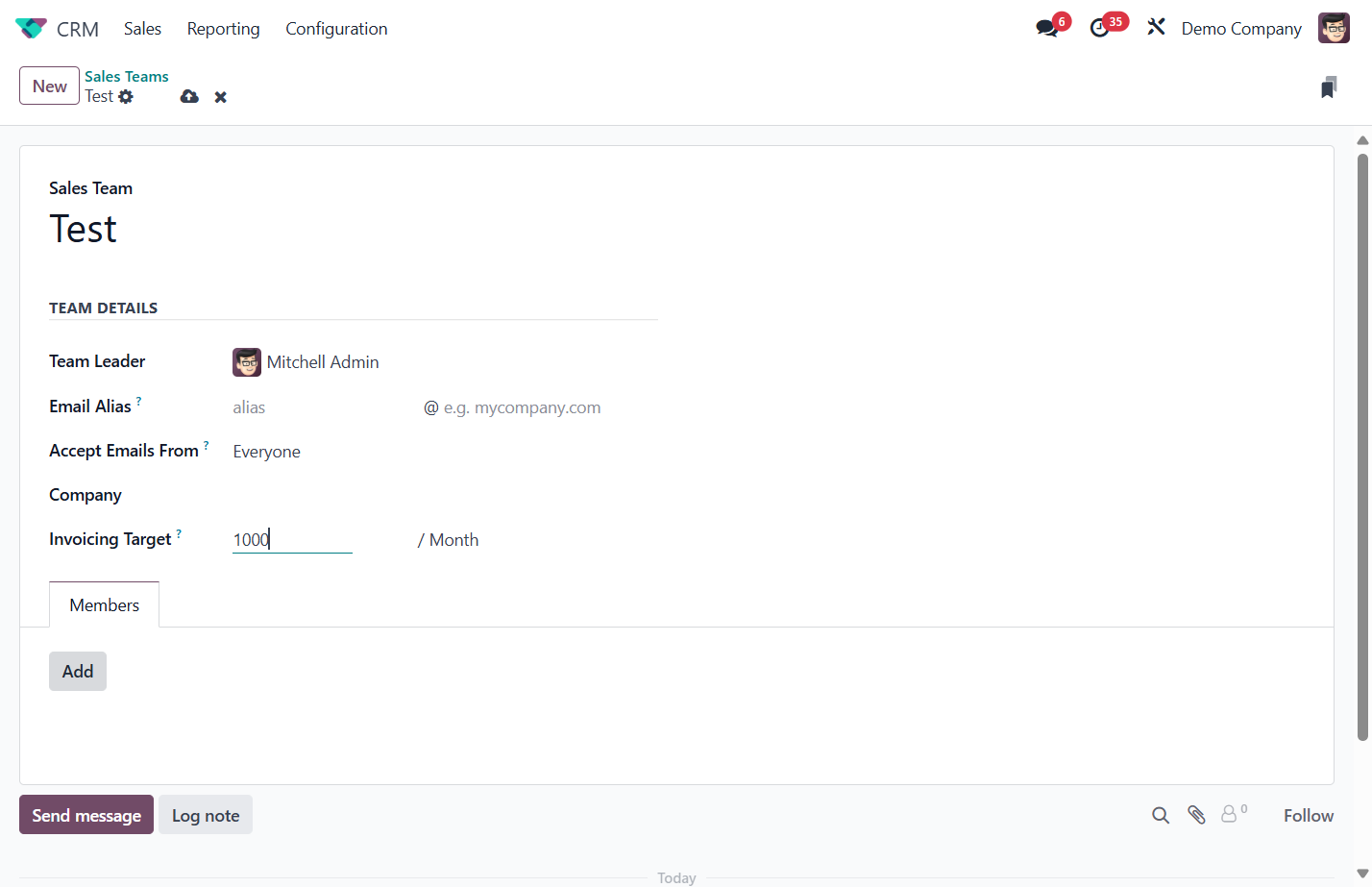
Task: Open the Team Leader dropdown field
Action: click(445, 362)
